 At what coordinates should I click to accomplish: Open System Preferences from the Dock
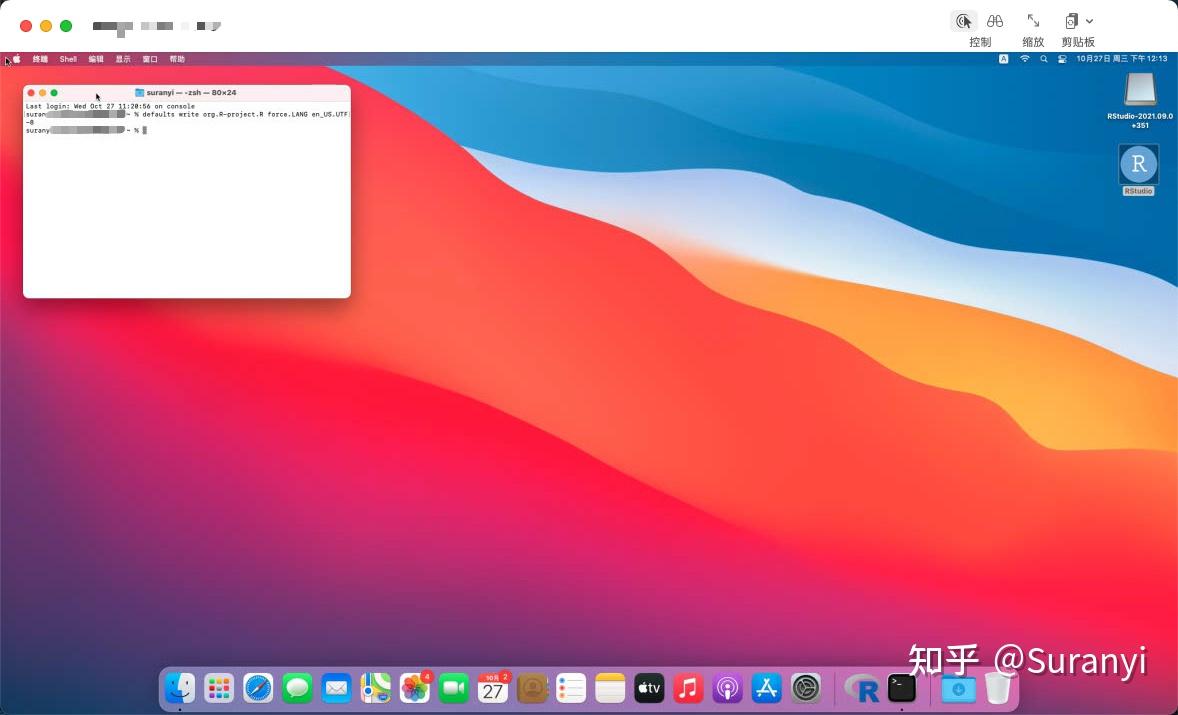pos(804,688)
